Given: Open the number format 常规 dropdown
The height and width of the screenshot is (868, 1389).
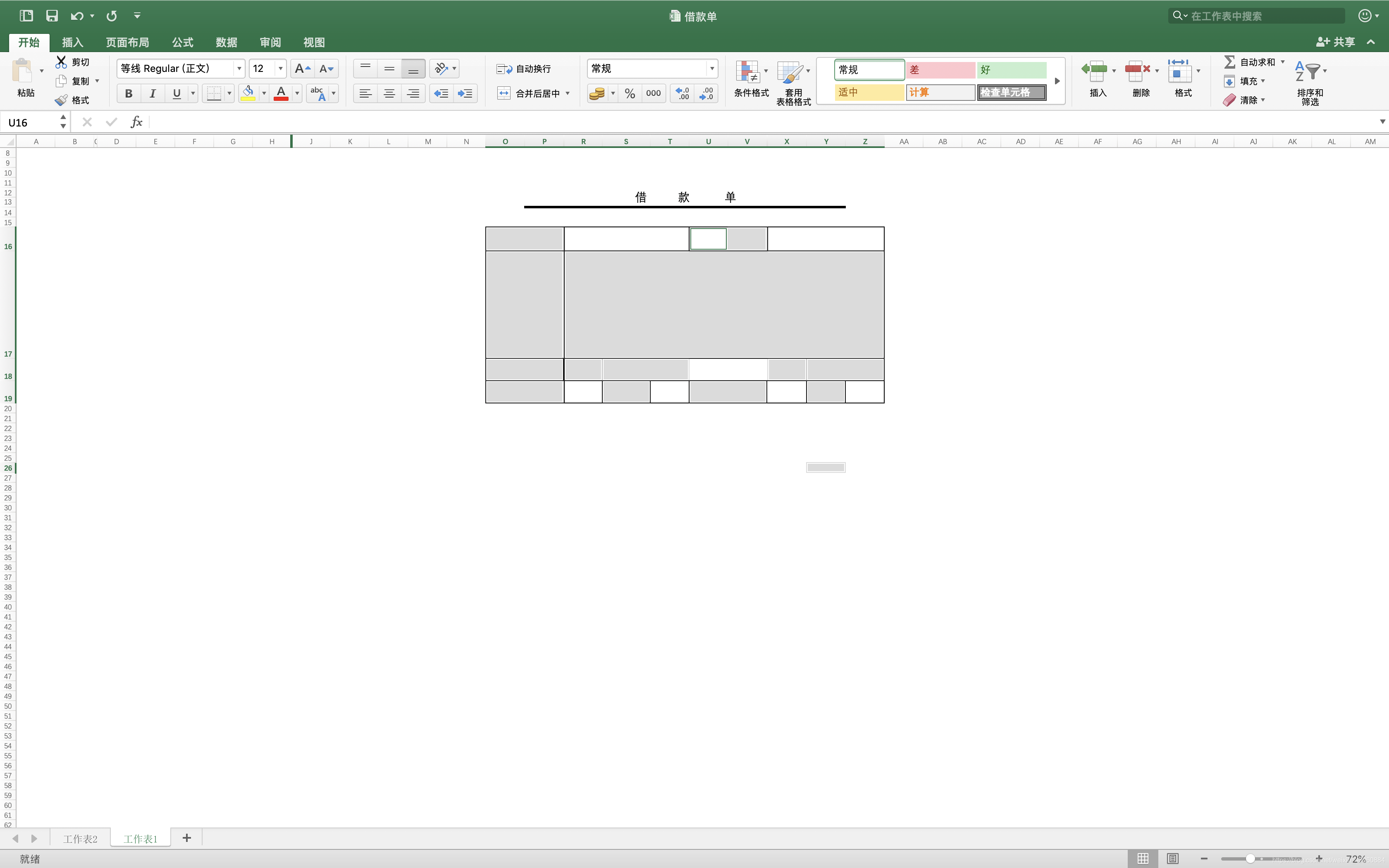Looking at the screenshot, I should [712, 69].
